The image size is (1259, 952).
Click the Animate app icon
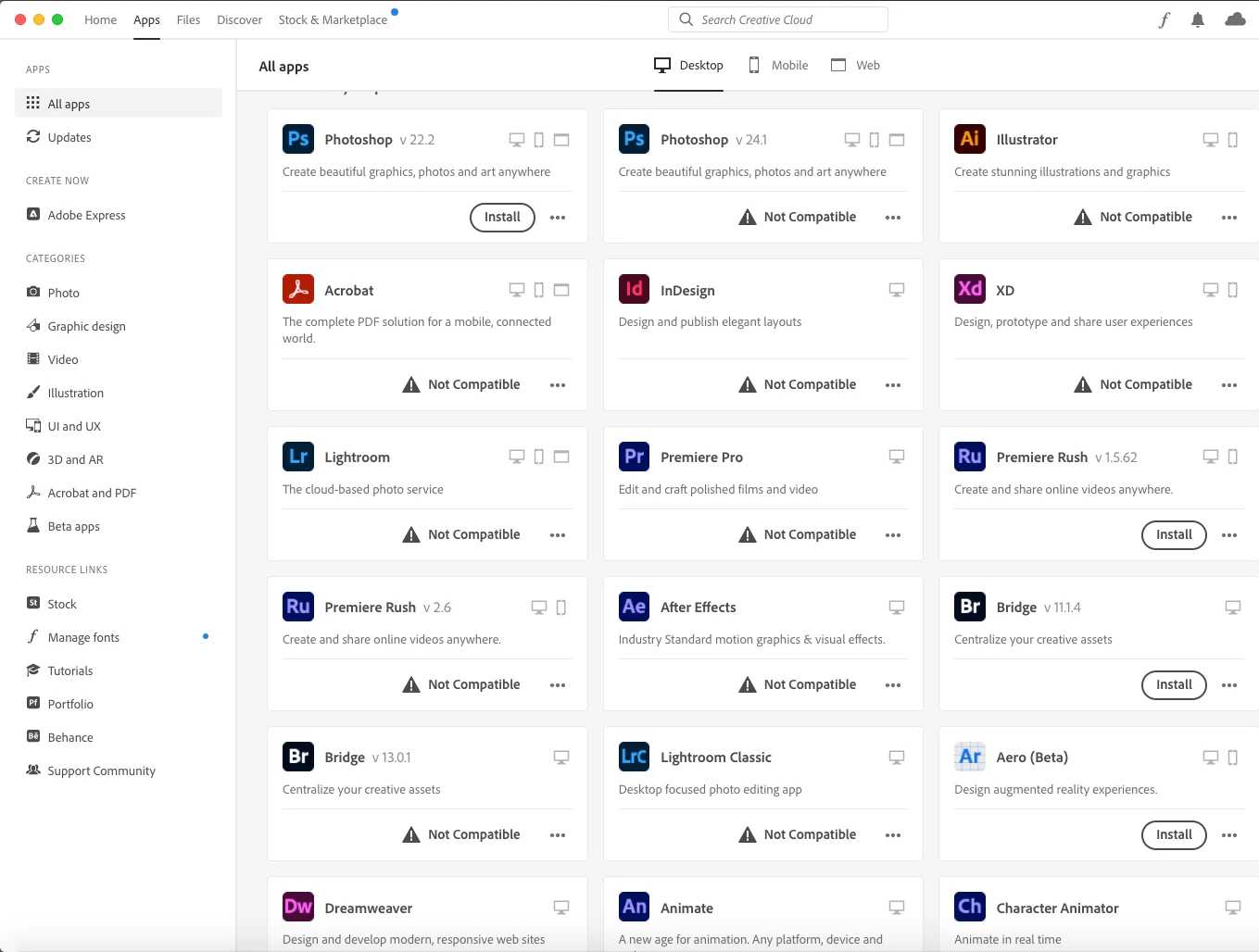coord(635,907)
